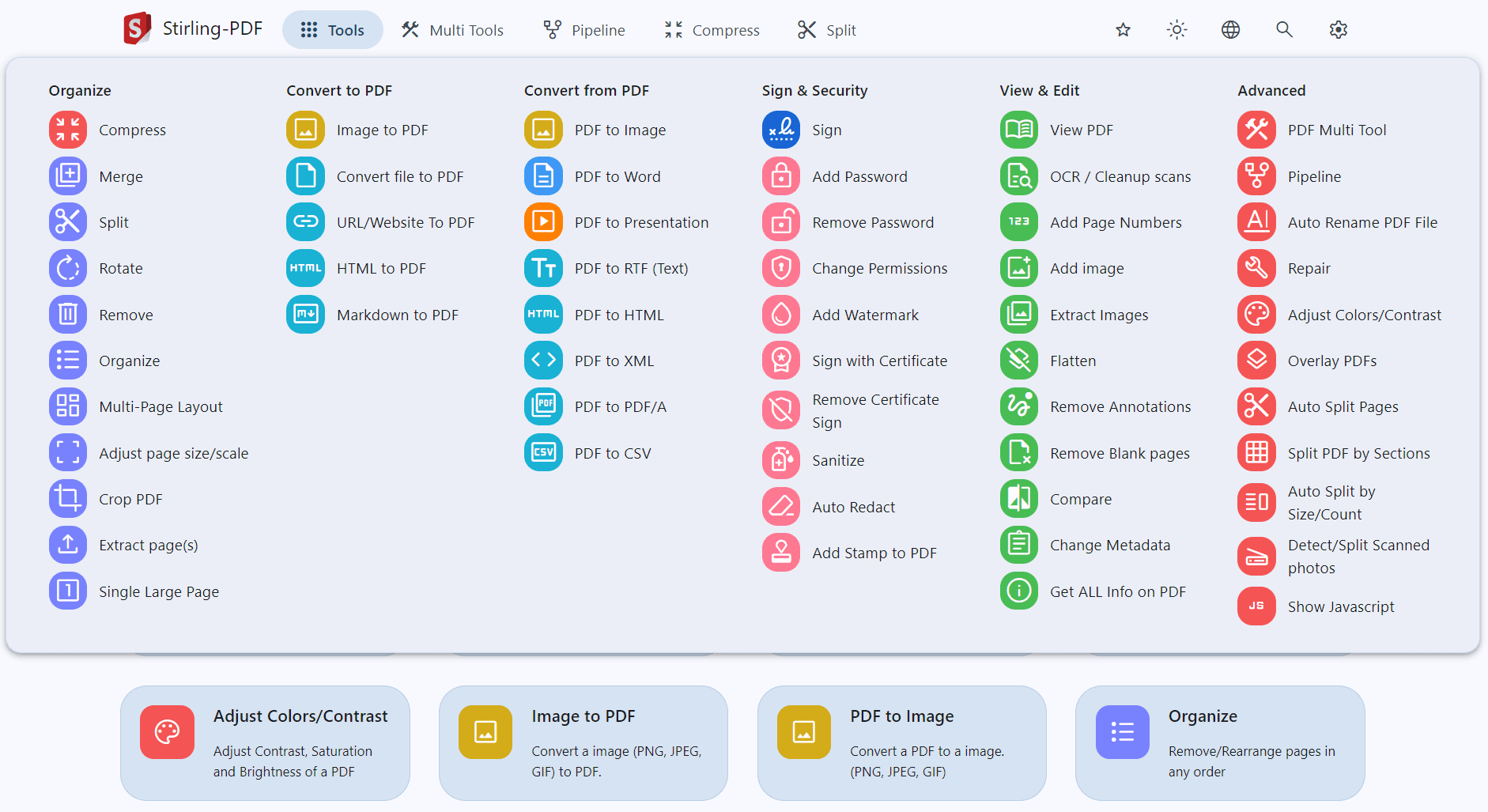The width and height of the screenshot is (1488, 812).
Task: Switch to the Multi Tools menu
Action: tap(452, 29)
